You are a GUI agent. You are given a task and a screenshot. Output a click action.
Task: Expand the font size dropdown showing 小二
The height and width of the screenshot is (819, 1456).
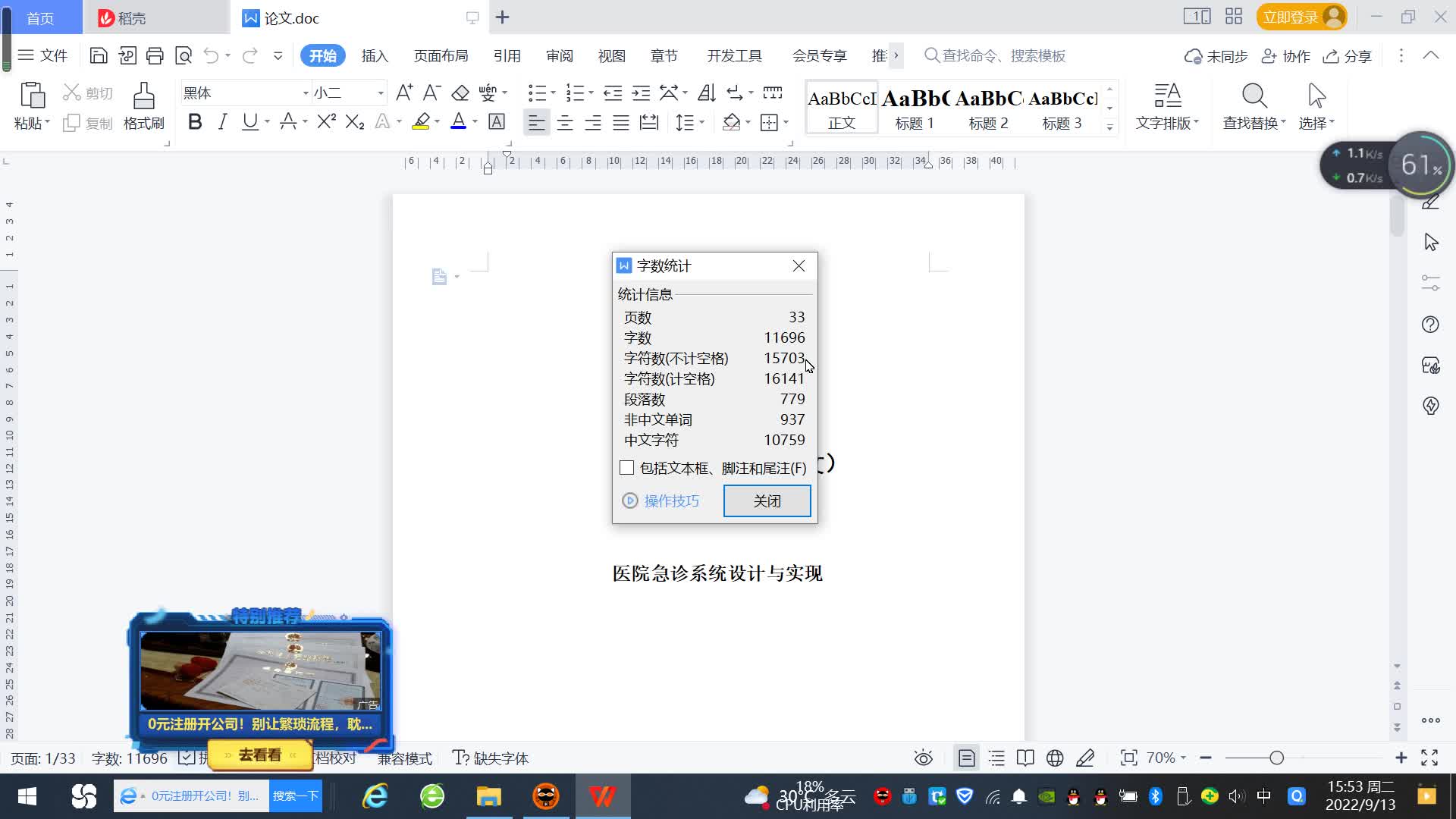(381, 93)
